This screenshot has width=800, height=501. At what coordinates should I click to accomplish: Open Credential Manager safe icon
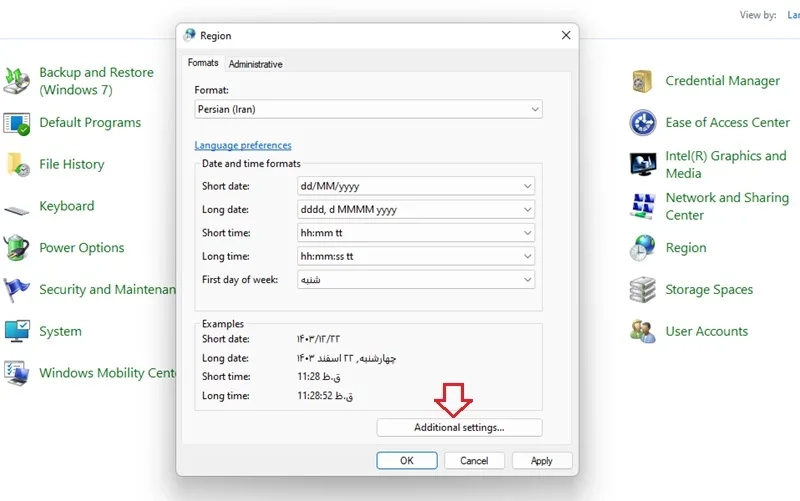click(642, 81)
